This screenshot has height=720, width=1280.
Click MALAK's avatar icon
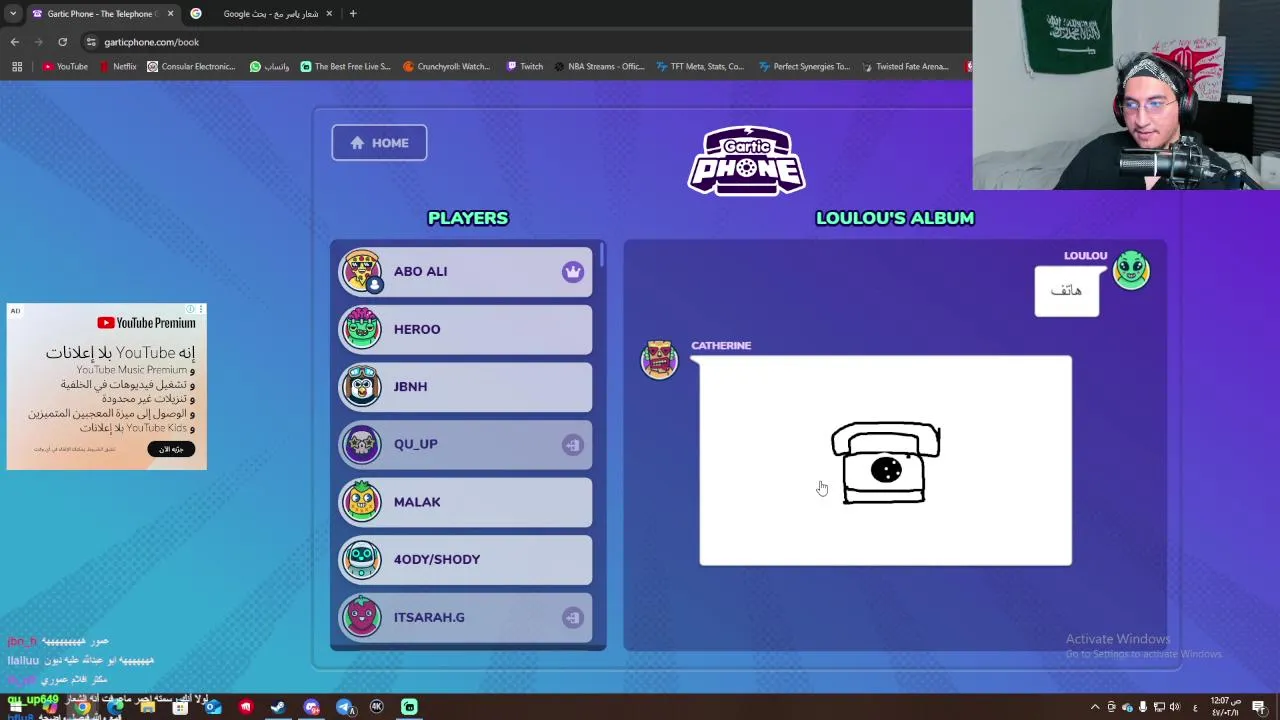coord(362,502)
